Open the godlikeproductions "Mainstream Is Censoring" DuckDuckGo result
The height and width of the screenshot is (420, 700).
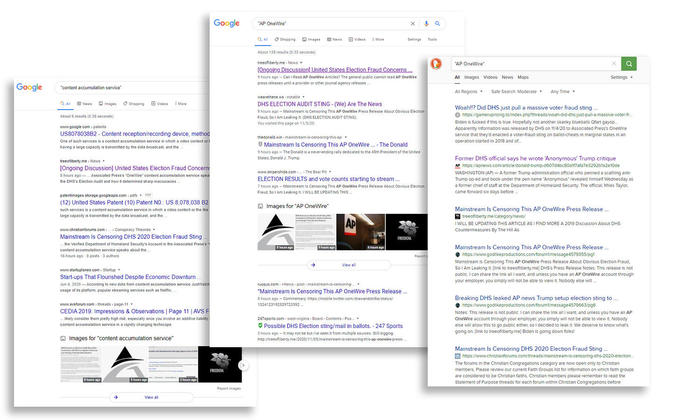click(x=531, y=247)
